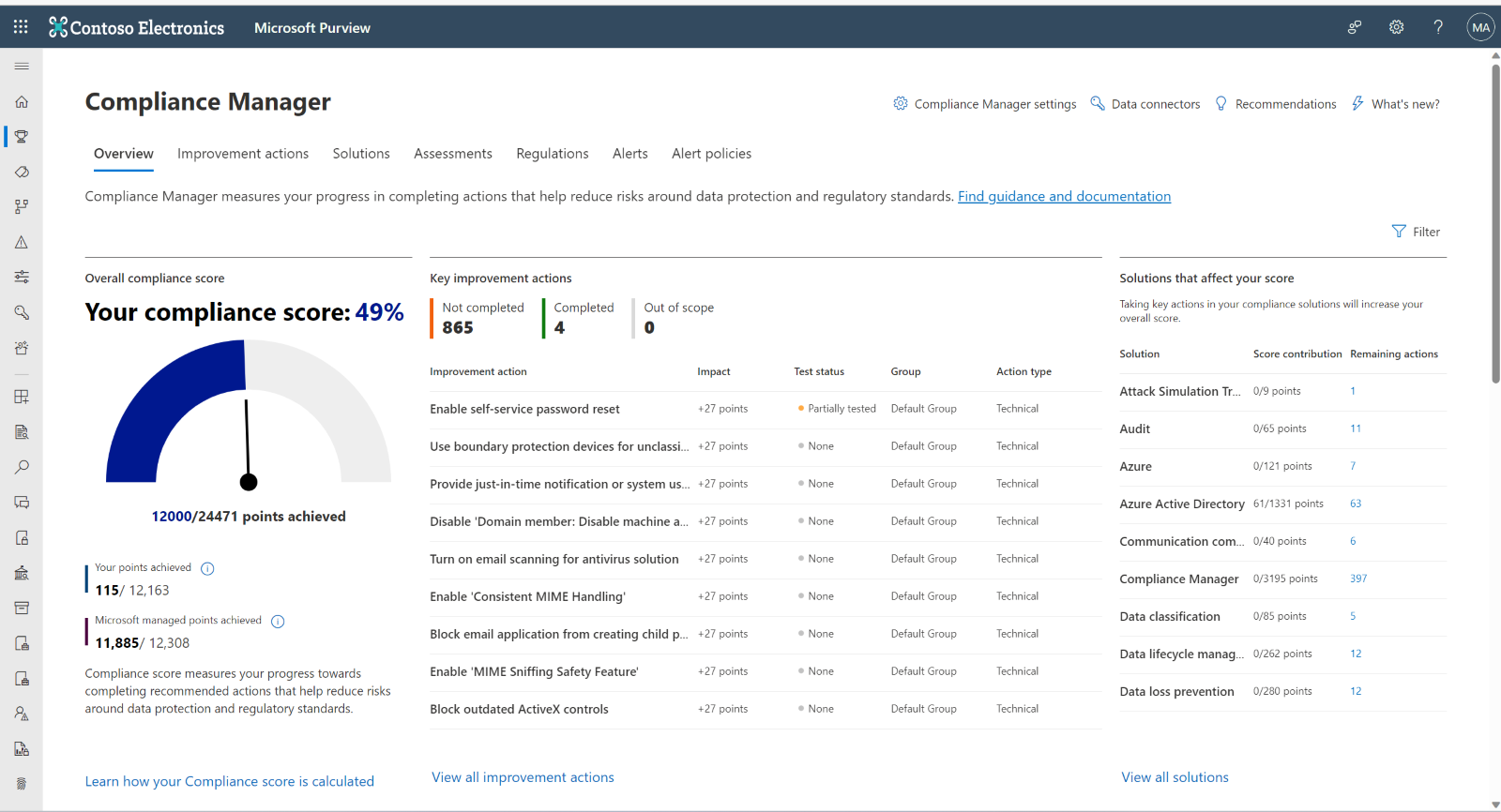
Task: Select the Score contribution column header
Action: [x=1297, y=353]
